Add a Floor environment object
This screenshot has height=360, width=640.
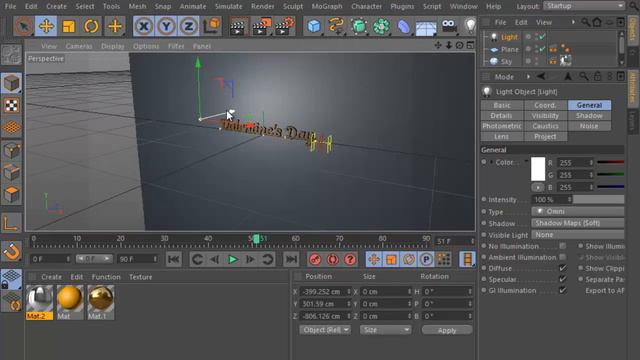click(x=426, y=26)
